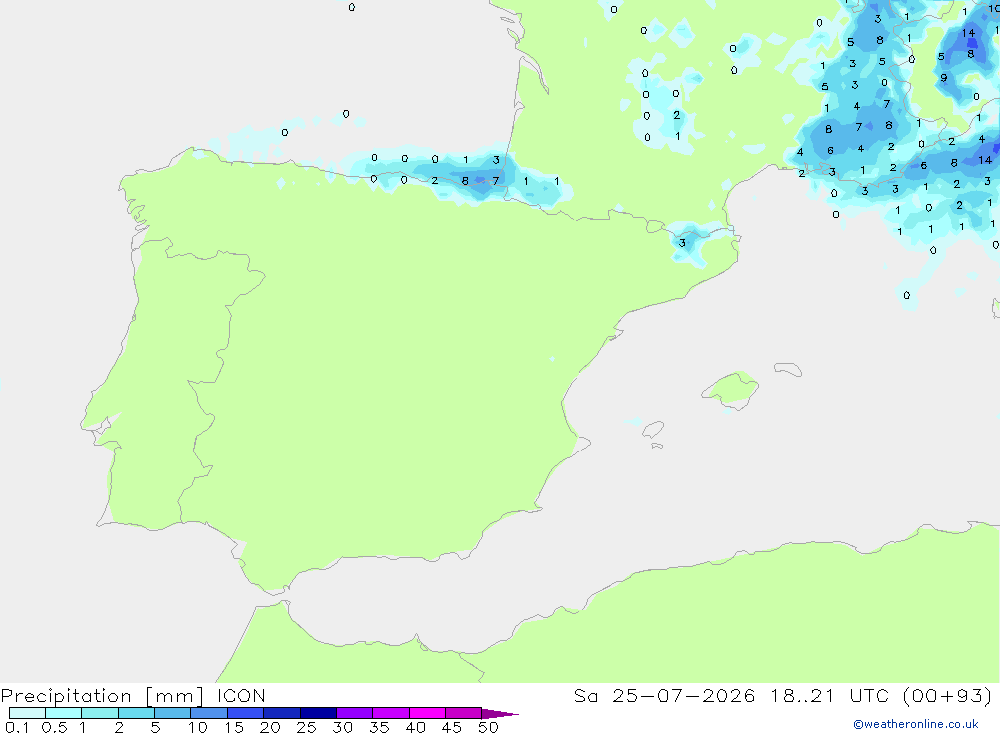The image size is (1000, 733).
Task: Click the legend label '0.5'
Action: (54, 727)
